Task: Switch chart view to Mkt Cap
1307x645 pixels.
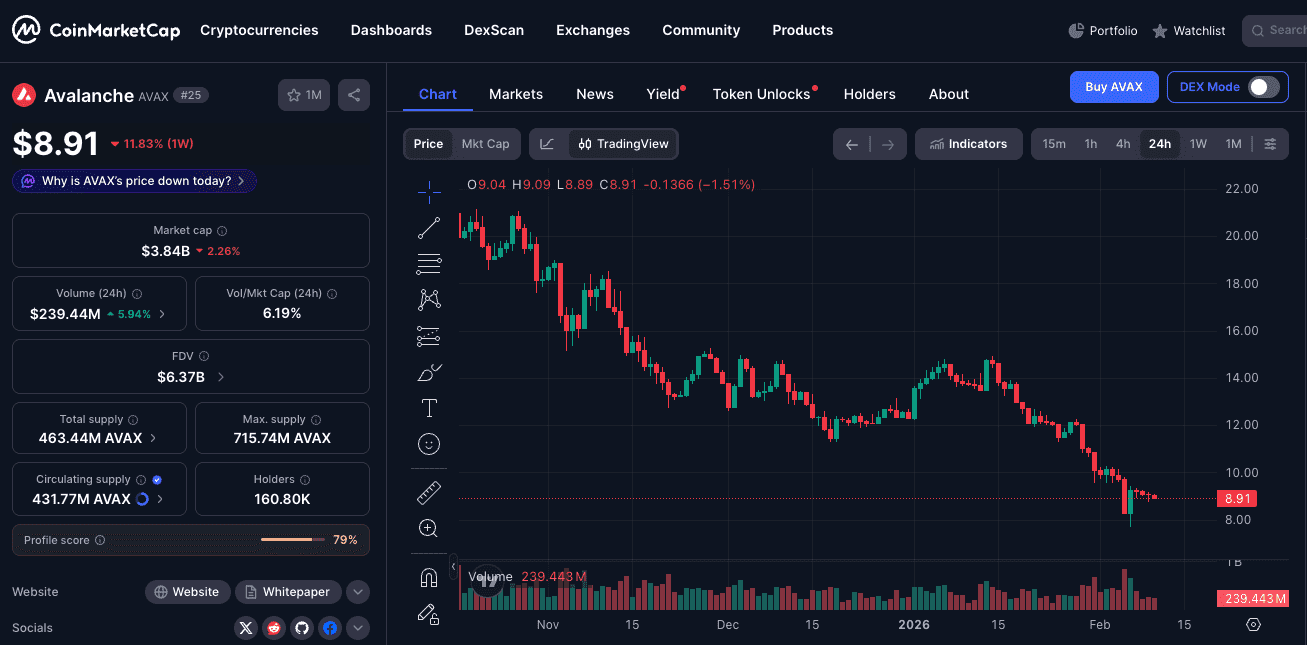Action: pos(485,144)
